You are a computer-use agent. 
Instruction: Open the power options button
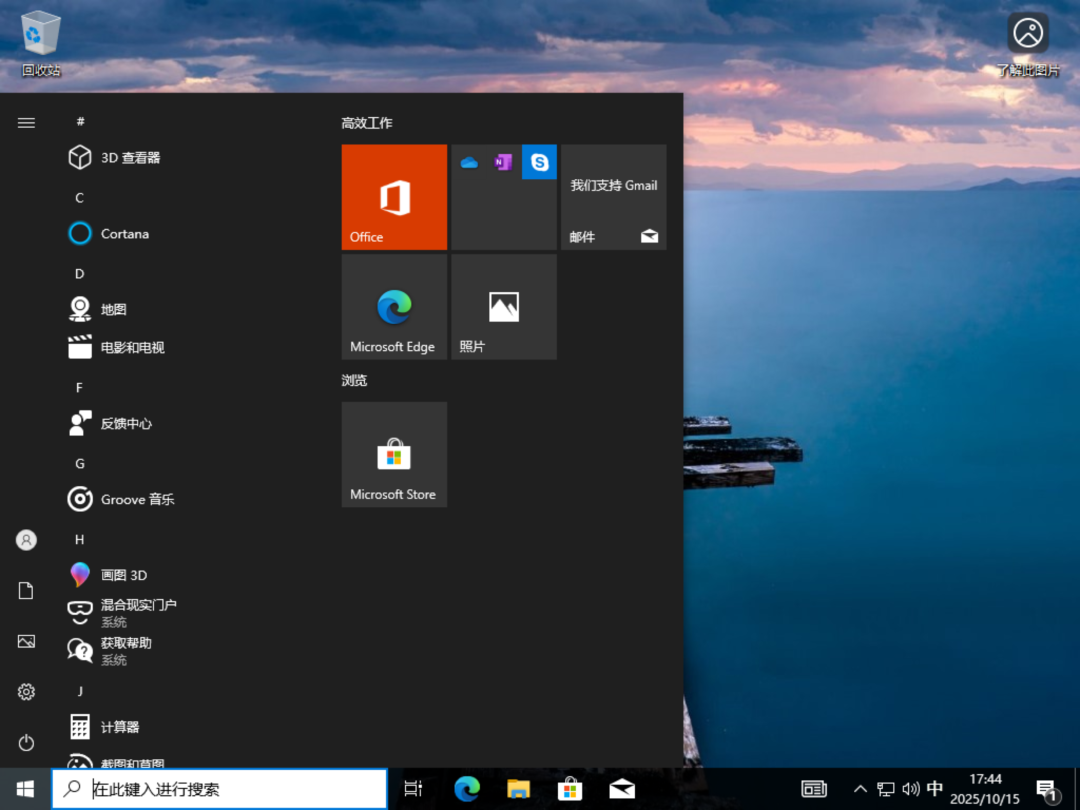[x=26, y=743]
